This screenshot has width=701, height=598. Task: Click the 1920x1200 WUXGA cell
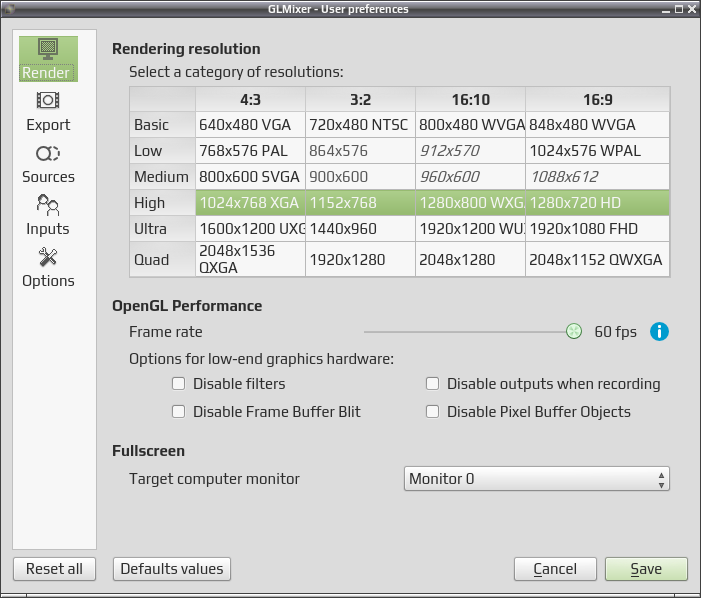click(x=470, y=228)
